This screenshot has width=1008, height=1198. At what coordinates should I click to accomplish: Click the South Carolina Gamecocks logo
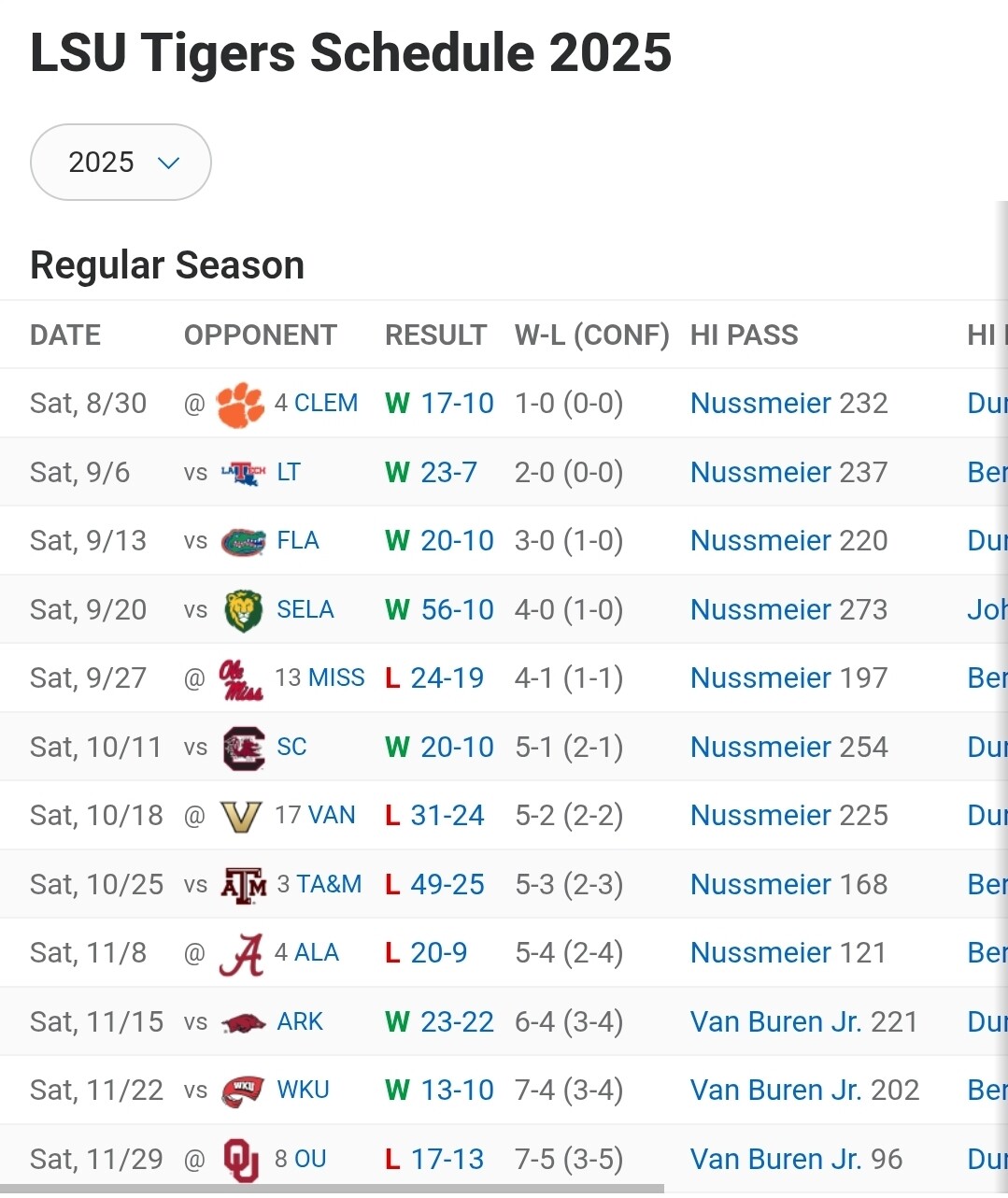tap(243, 748)
